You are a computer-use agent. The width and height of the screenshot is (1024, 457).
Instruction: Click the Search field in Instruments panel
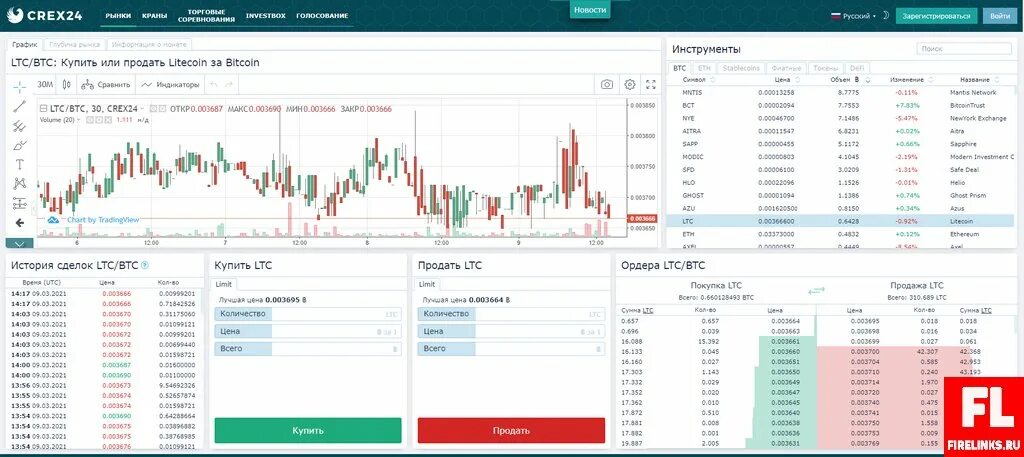pyautogui.click(x=964, y=49)
